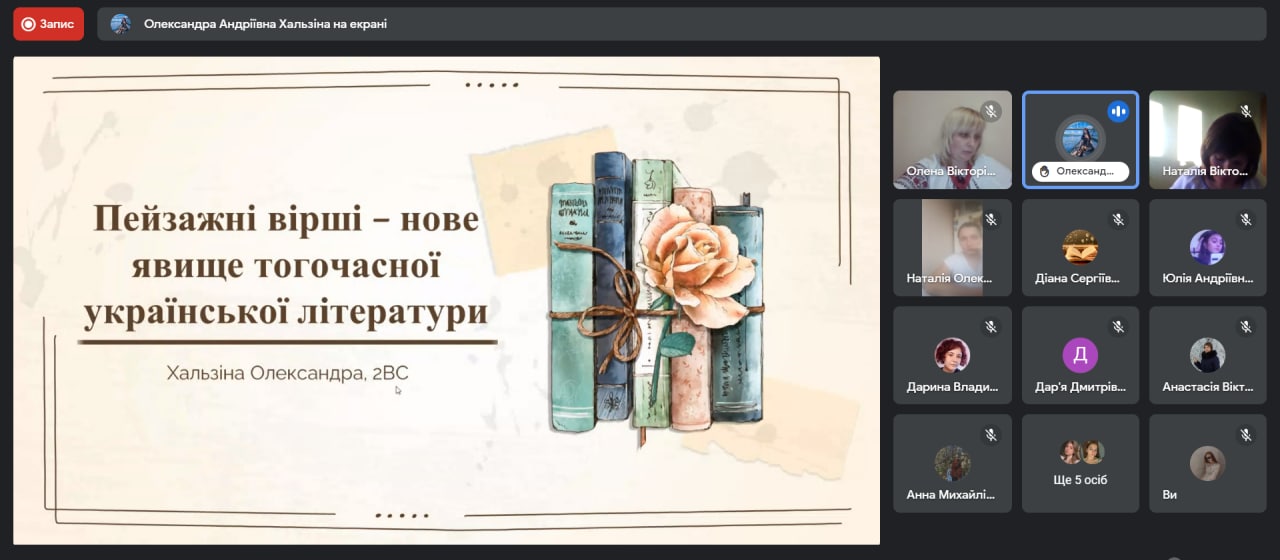The image size is (1280, 560).
Task: Click avatar of Анастасія Вікт...
Action: point(1208,355)
